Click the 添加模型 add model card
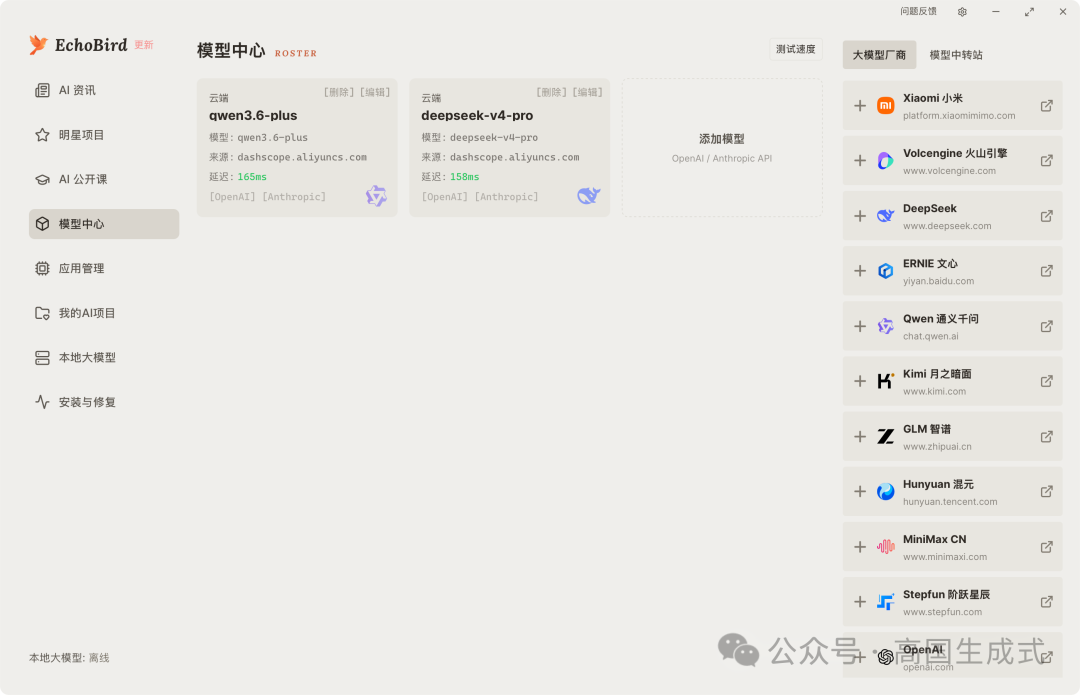 (722, 147)
